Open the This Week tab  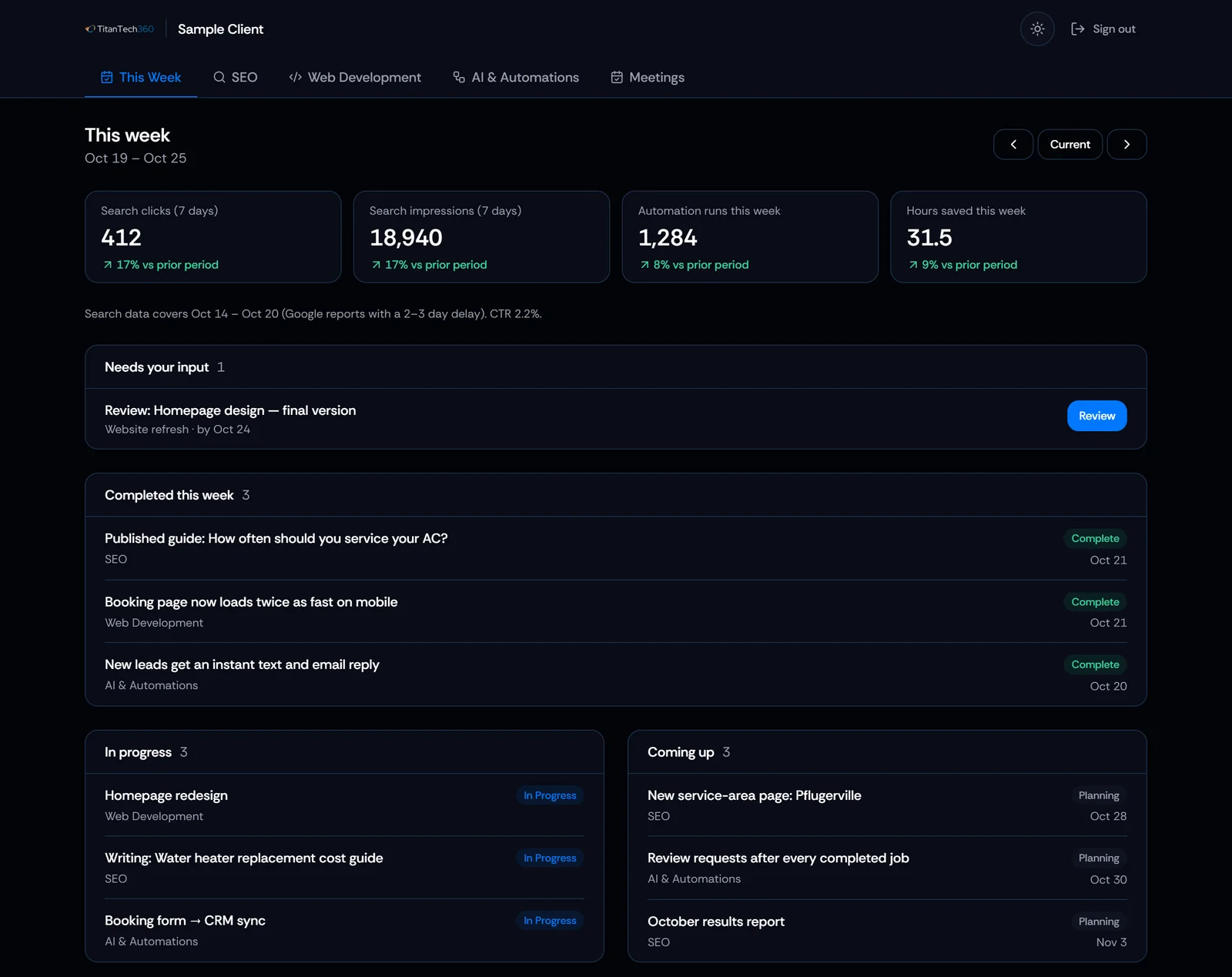click(x=141, y=77)
